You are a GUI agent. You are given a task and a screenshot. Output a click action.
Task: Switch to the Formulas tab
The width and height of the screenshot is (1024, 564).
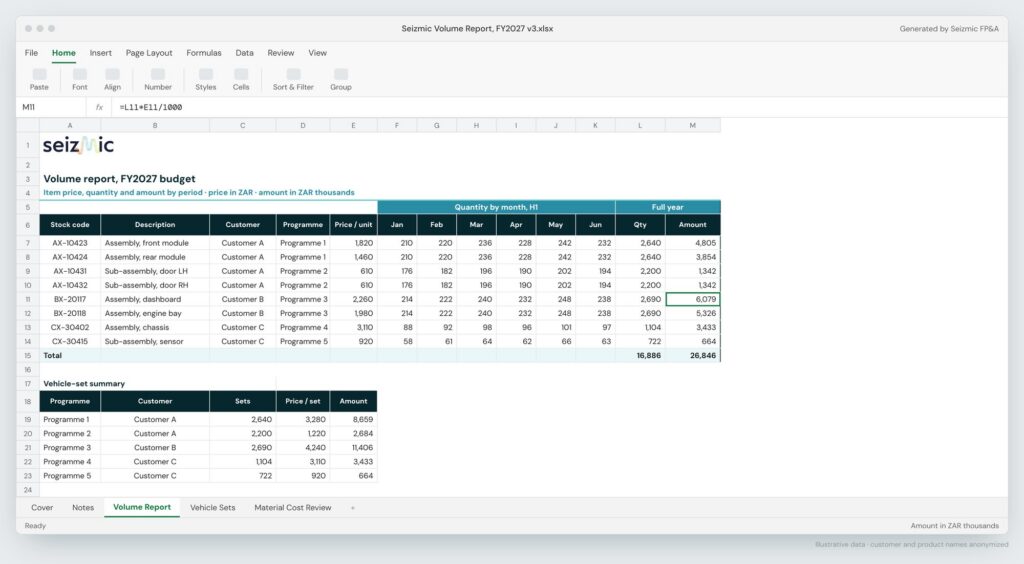[204, 53]
